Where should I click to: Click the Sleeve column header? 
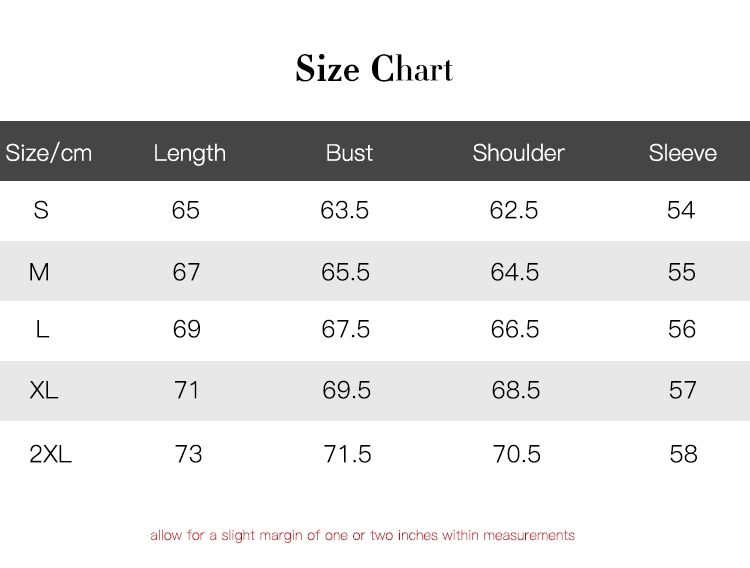(682, 153)
